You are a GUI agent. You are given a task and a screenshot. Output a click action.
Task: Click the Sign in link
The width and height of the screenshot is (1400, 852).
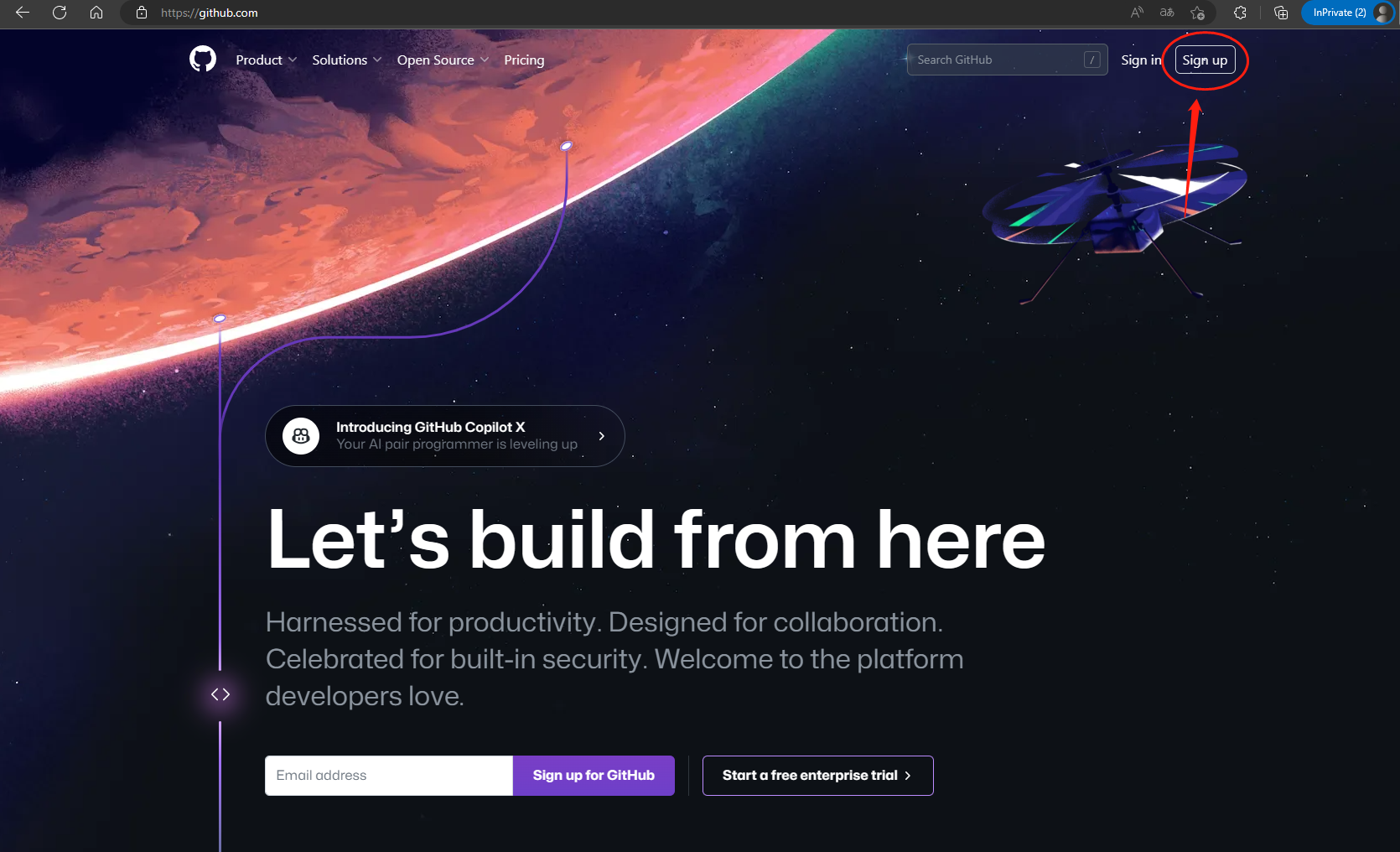pos(1141,60)
